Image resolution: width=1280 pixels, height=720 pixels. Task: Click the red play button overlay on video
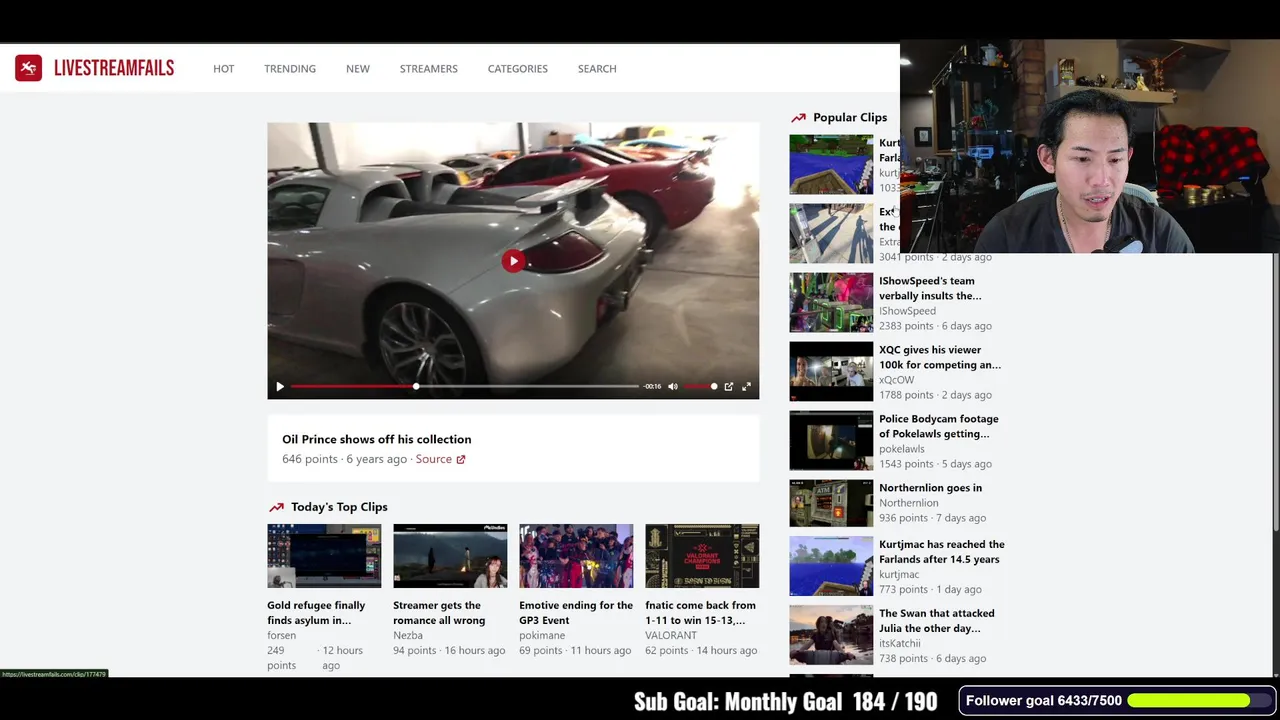point(513,261)
